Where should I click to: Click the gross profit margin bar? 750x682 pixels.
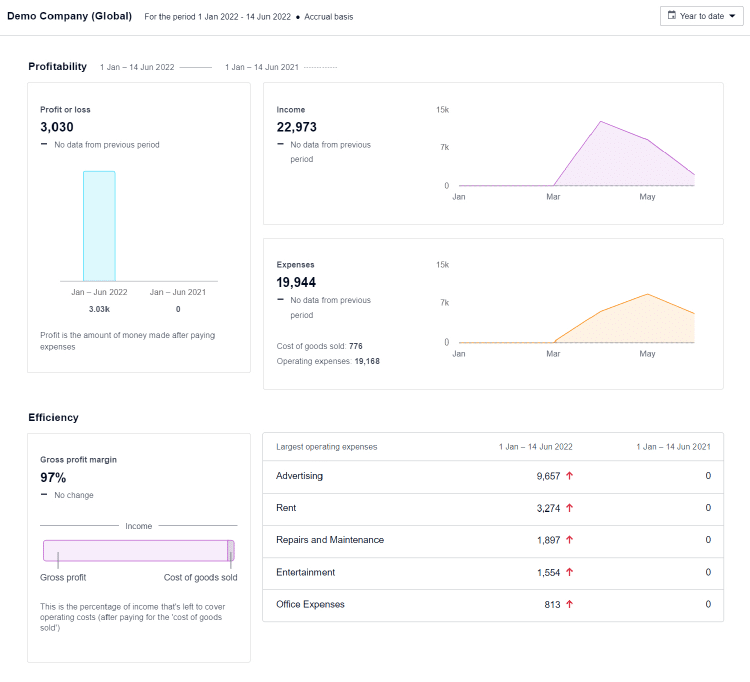[138, 551]
